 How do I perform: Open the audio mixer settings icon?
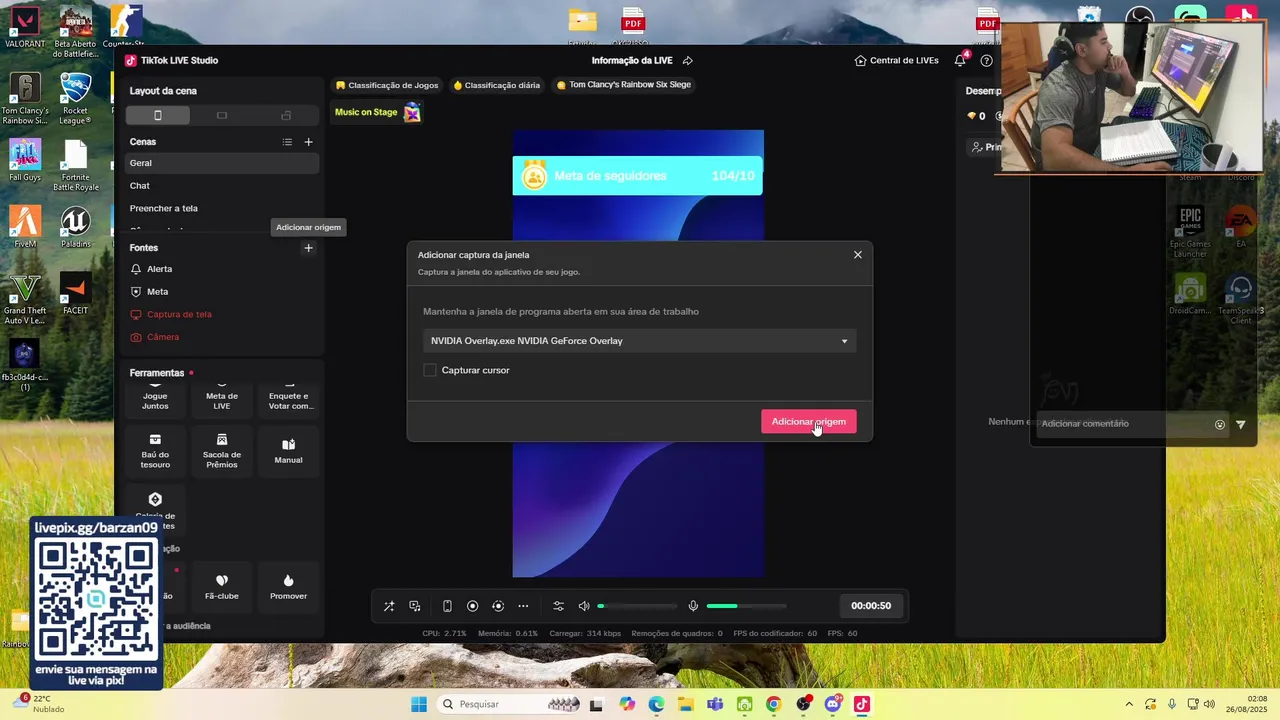tap(558, 606)
